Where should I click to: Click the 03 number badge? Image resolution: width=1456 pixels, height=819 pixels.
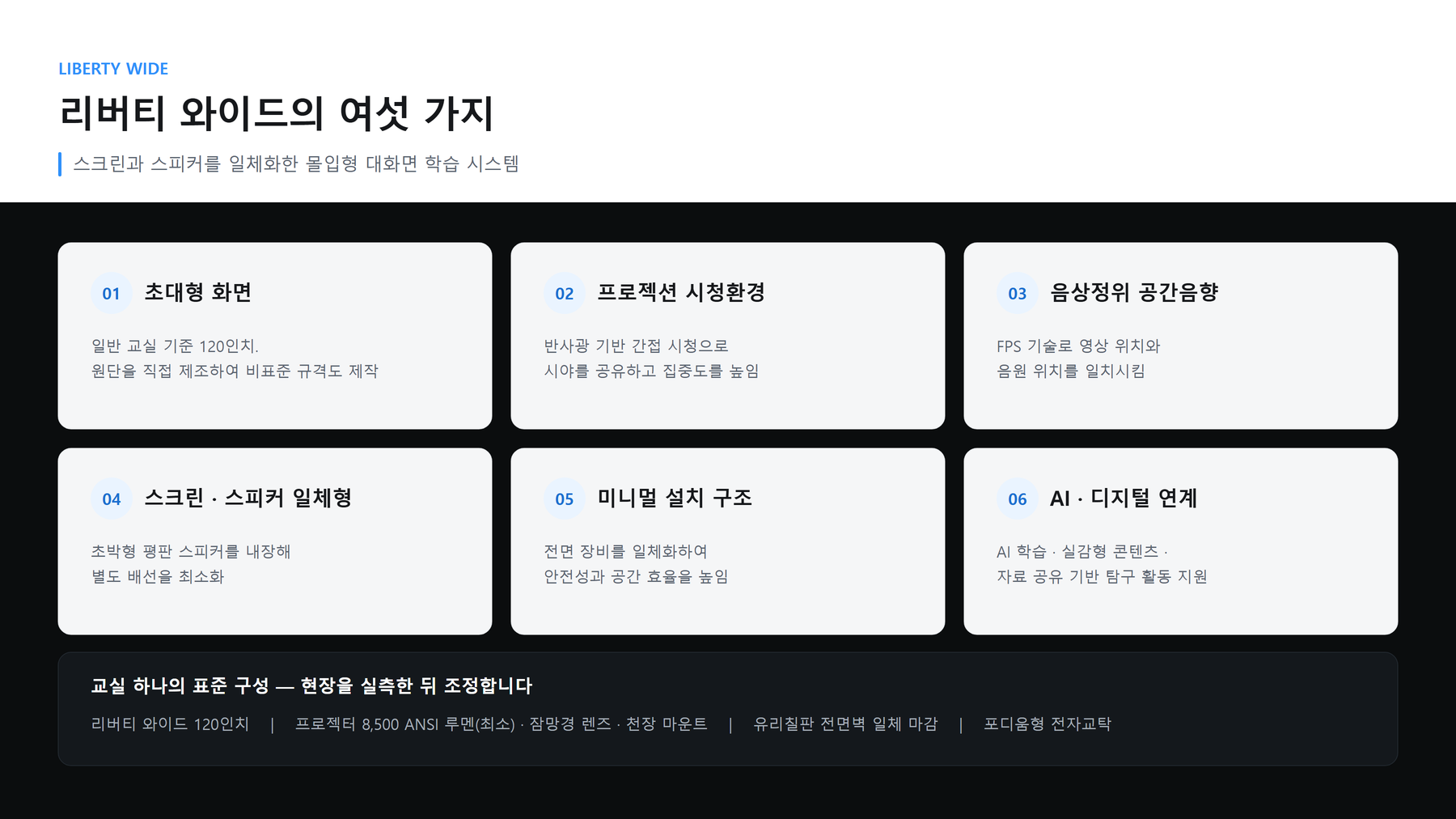(x=1018, y=293)
